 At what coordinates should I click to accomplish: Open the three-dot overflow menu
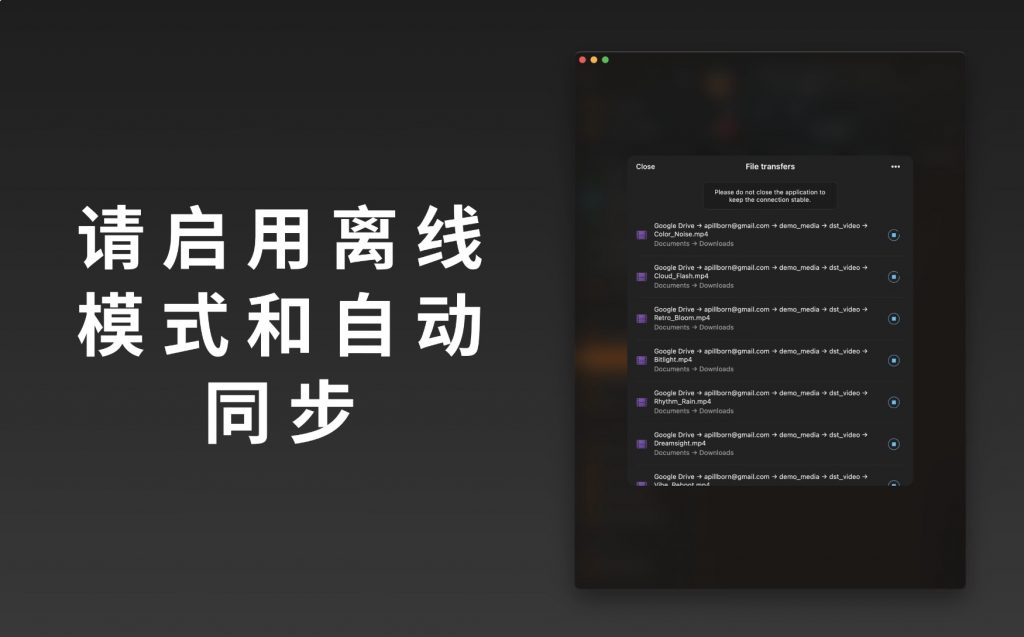(895, 166)
